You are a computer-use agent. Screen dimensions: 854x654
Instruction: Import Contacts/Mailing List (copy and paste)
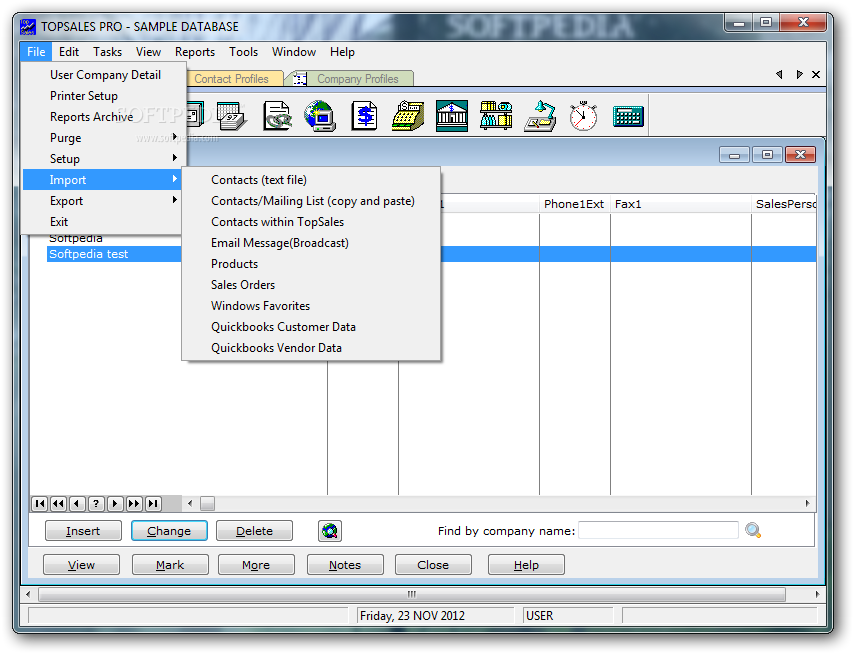point(311,201)
